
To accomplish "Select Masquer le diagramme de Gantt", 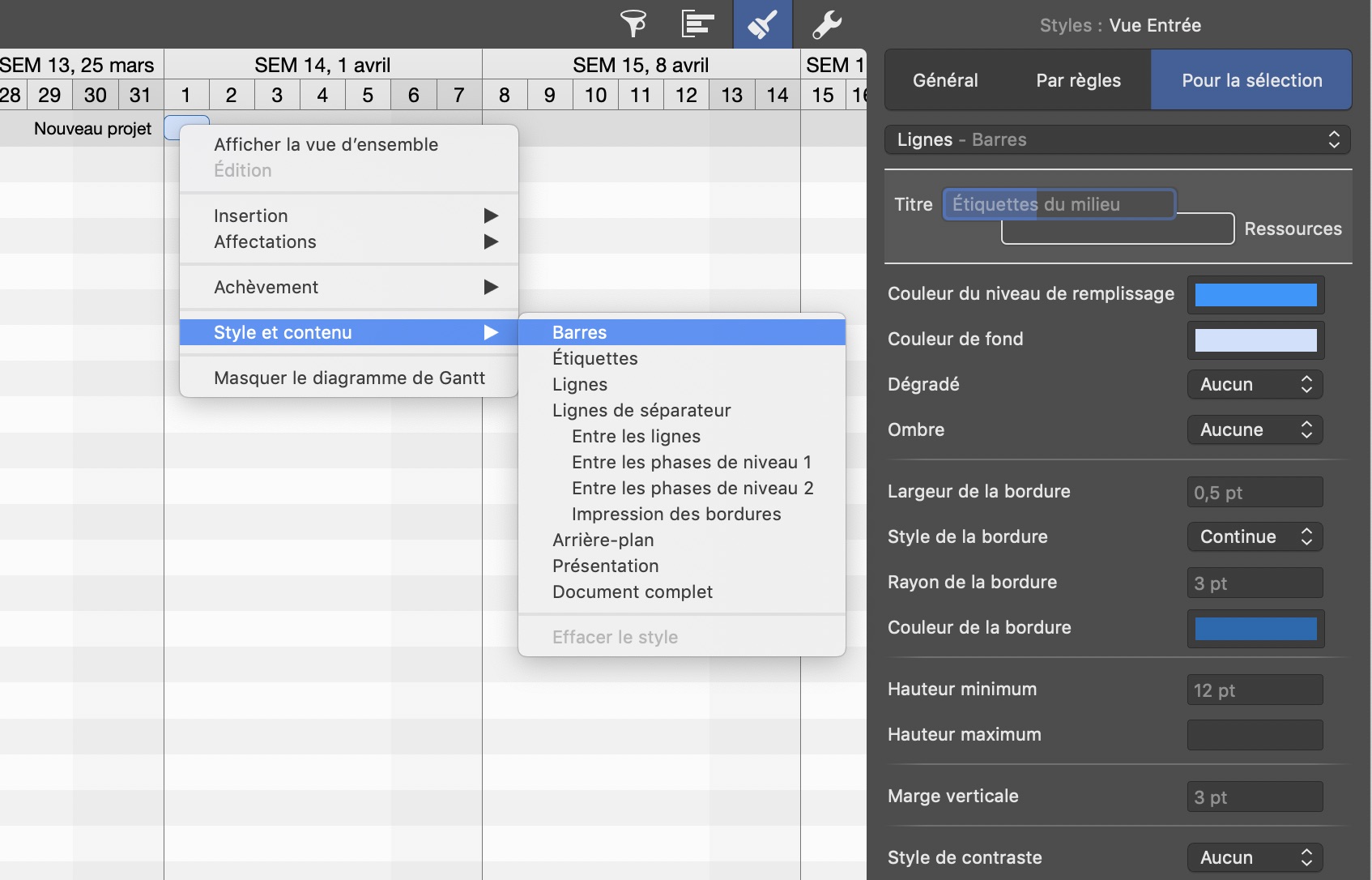I will (x=349, y=378).
